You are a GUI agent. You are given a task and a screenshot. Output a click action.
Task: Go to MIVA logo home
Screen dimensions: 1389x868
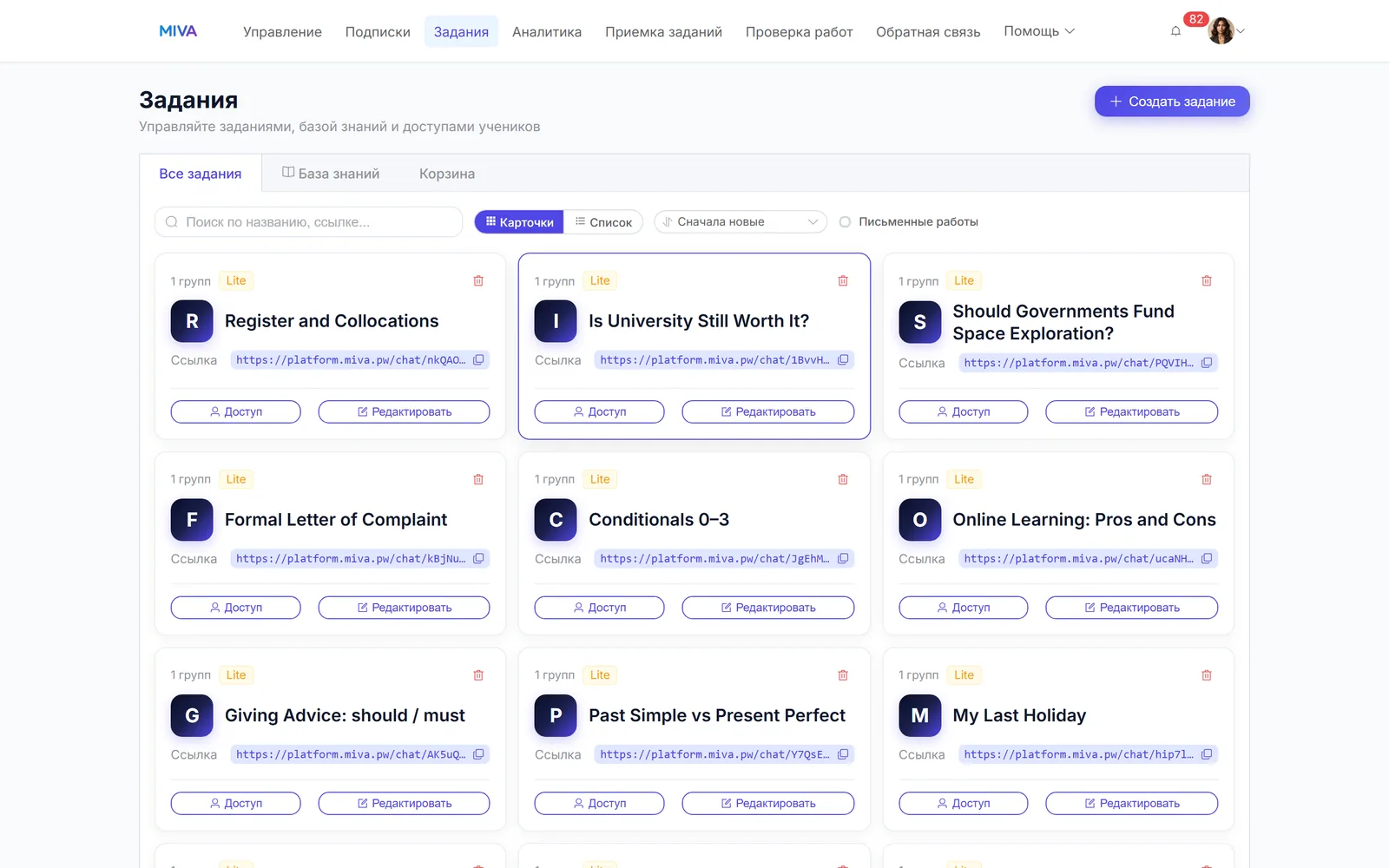point(178,31)
